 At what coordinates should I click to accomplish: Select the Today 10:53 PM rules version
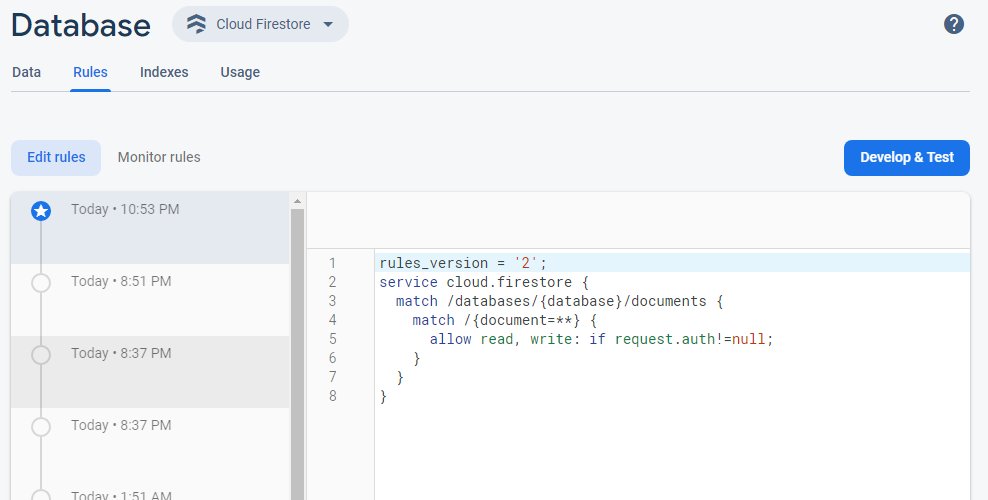150,227
